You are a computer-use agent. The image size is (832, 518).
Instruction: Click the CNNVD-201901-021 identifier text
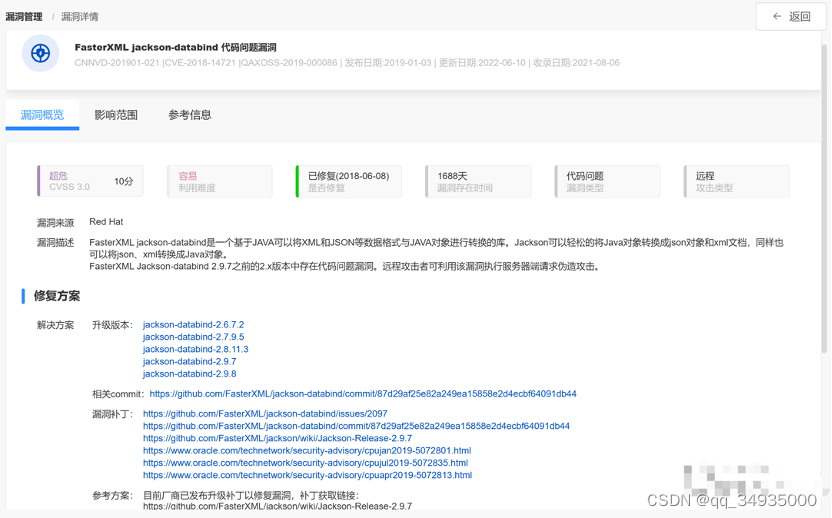pyautogui.click(x=117, y=63)
